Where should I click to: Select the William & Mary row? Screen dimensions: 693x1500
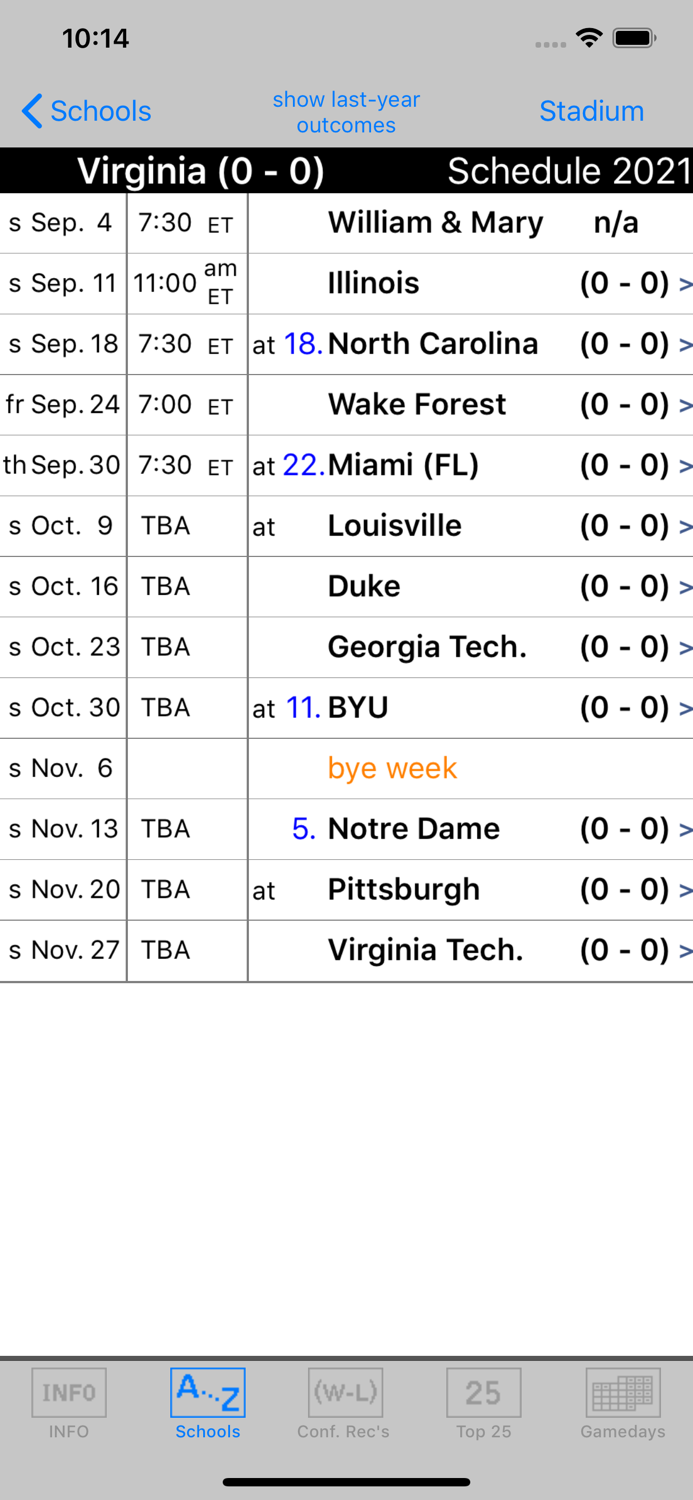[x=435, y=223]
